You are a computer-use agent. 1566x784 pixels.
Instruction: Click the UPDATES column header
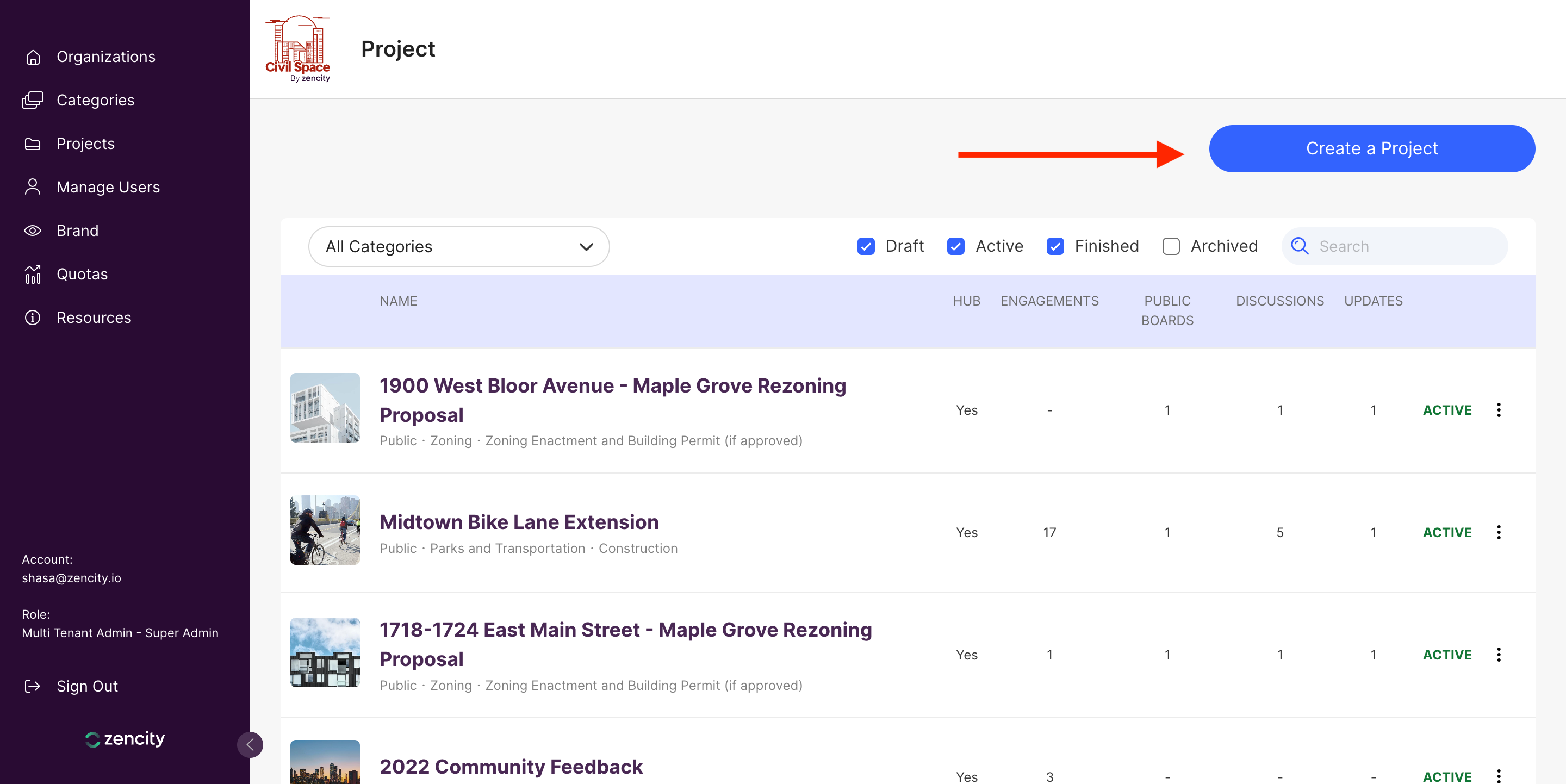point(1374,301)
